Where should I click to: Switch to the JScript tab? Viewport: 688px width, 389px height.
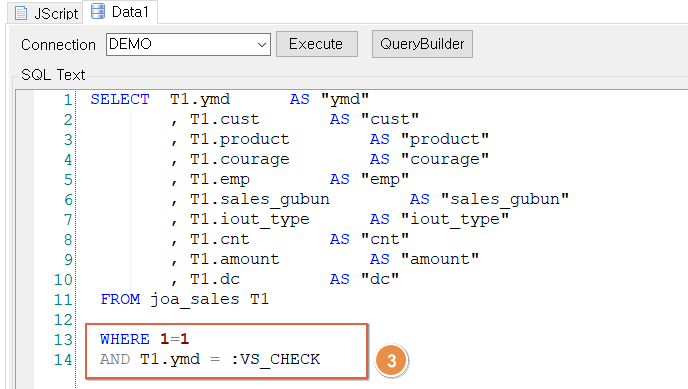click(46, 13)
